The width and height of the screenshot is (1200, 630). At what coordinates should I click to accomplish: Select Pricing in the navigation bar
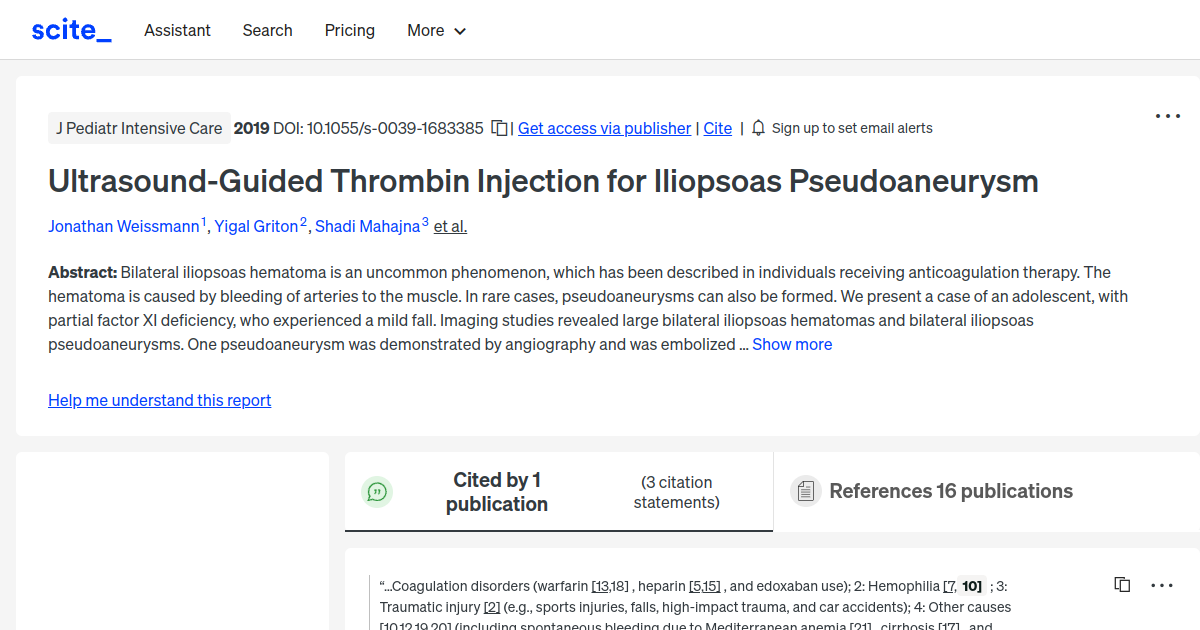pos(349,30)
